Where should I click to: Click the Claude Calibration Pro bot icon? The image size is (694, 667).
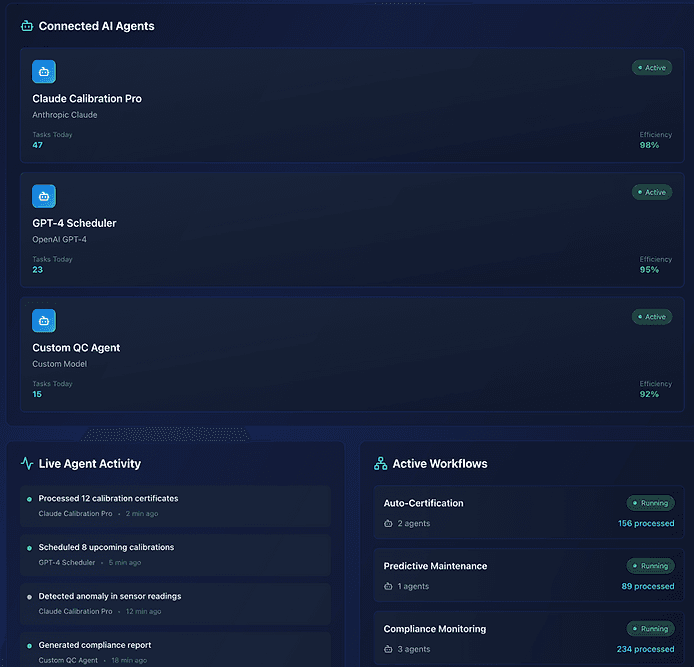tap(44, 72)
